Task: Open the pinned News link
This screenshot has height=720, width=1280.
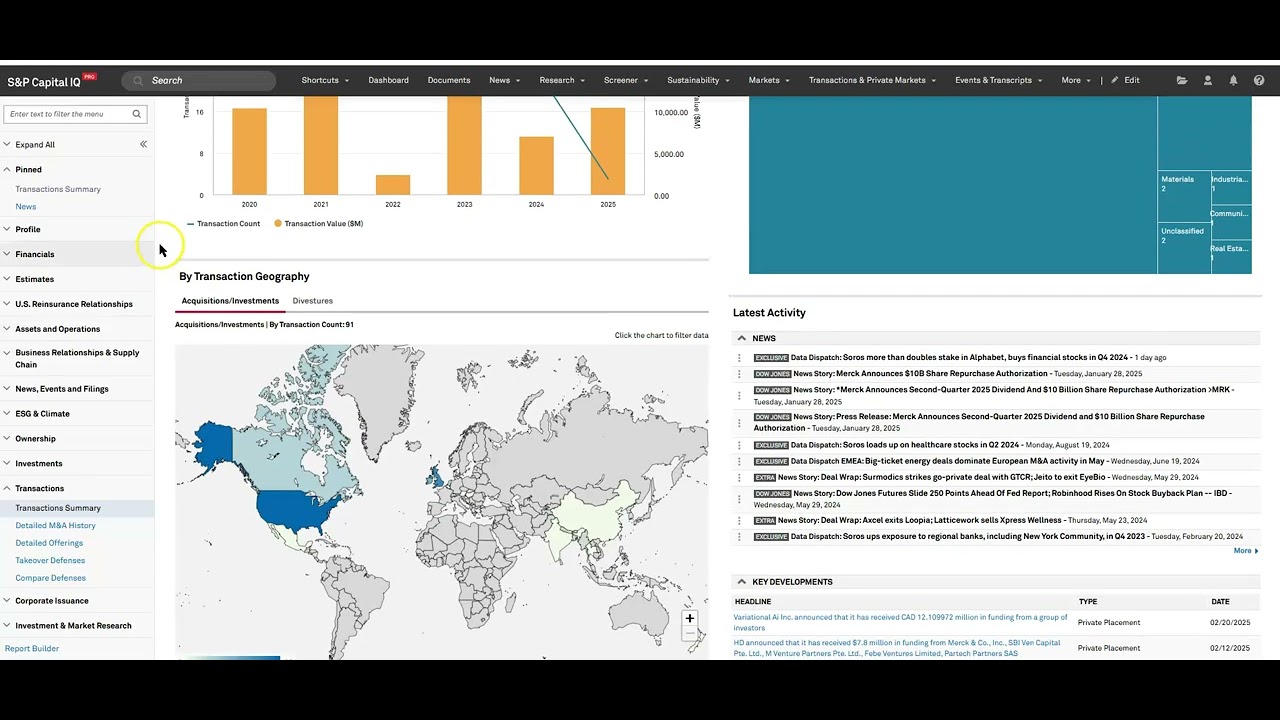Action: (x=26, y=207)
